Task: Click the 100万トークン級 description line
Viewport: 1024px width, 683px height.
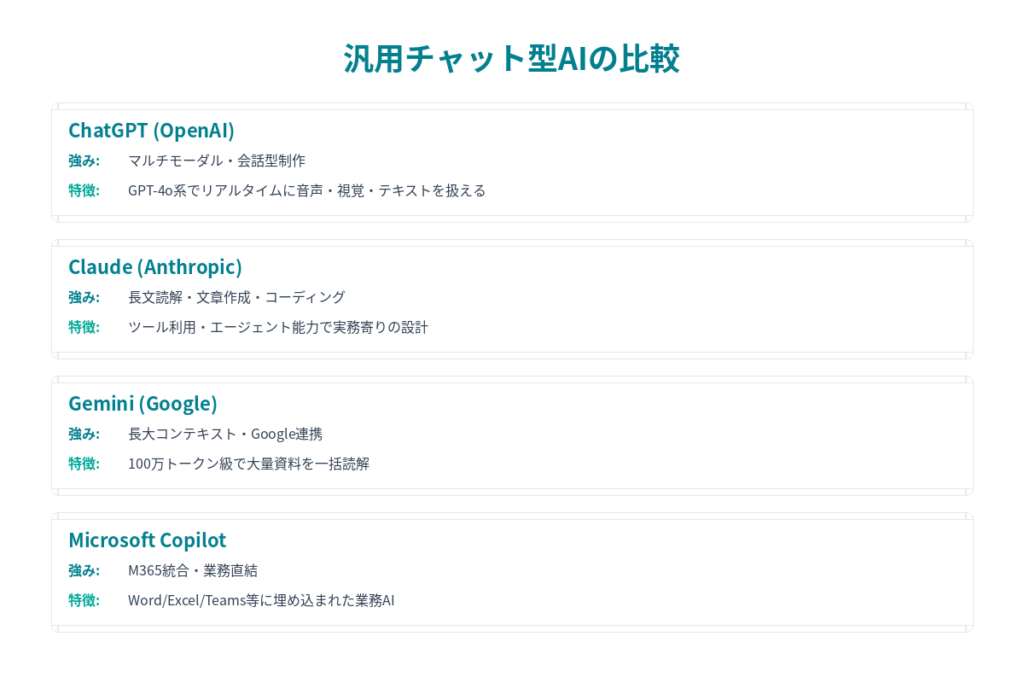Action: pyautogui.click(x=248, y=463)
